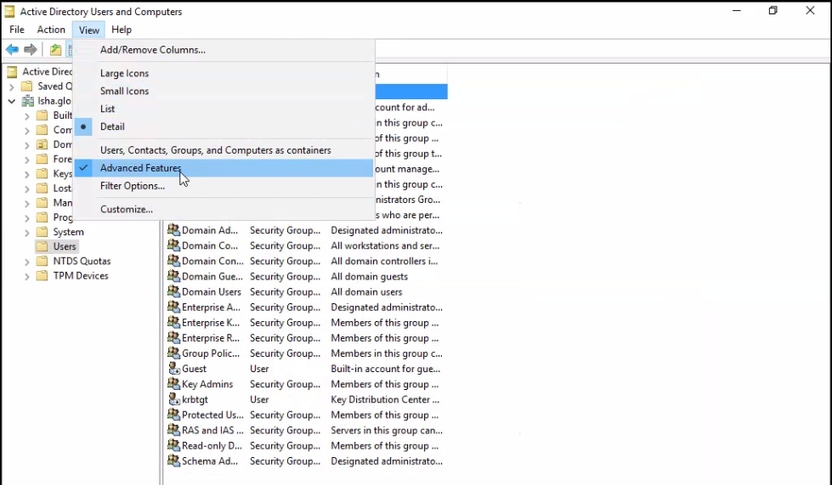This screenshot has height=485, width=832.
Task: Click the TPM Devices folder icon
Action: click(42, 276)
